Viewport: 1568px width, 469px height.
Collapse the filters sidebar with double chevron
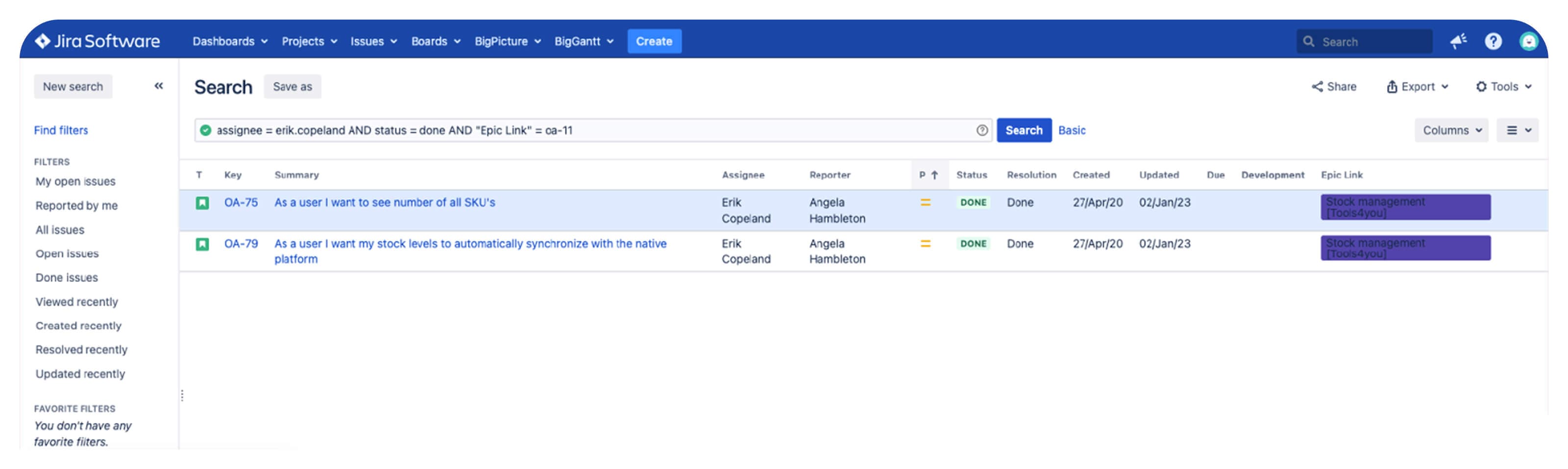tap(158, 86)
